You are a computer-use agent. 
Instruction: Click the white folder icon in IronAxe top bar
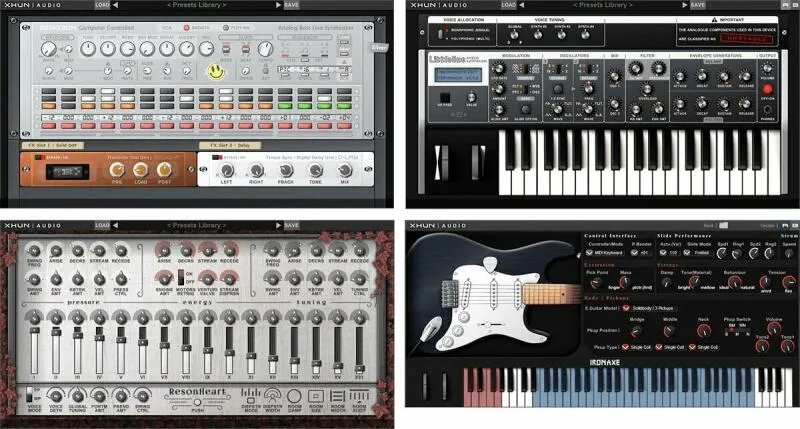(x=723, y=225)
